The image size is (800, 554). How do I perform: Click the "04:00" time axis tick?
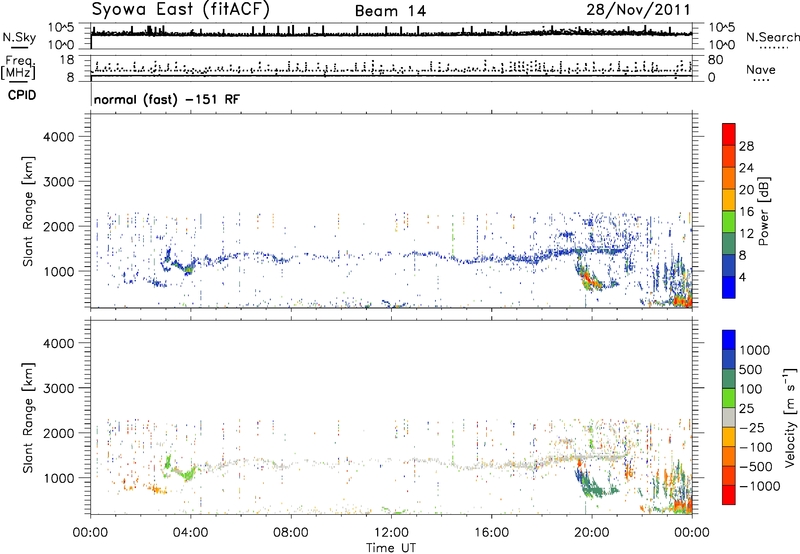pyautogui.click(x=190, y=533)
